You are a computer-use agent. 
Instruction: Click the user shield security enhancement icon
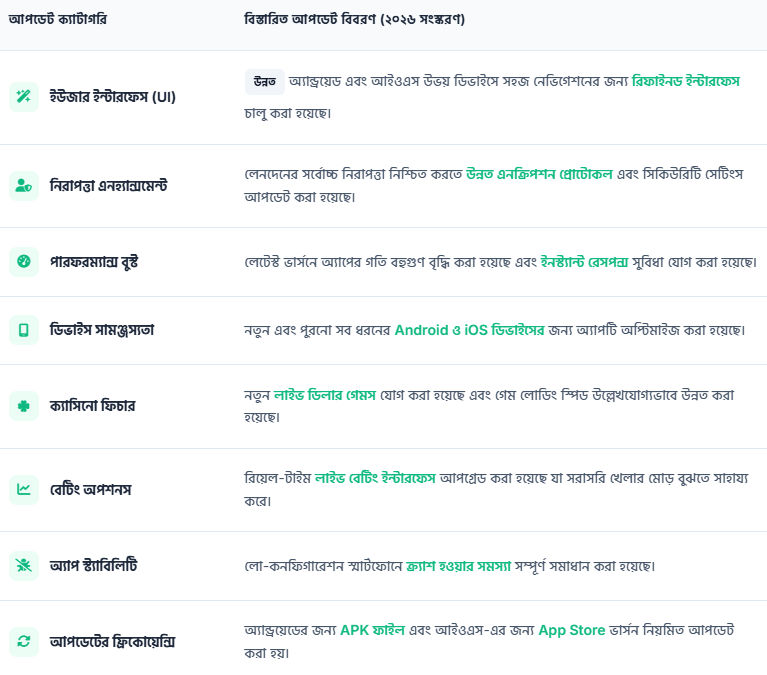tap(23, 185)
